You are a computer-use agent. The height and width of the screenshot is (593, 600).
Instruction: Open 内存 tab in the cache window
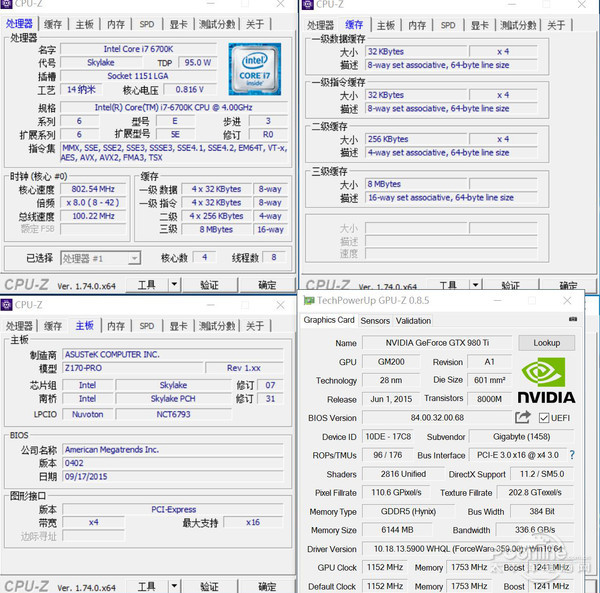(x=417, y=25)
